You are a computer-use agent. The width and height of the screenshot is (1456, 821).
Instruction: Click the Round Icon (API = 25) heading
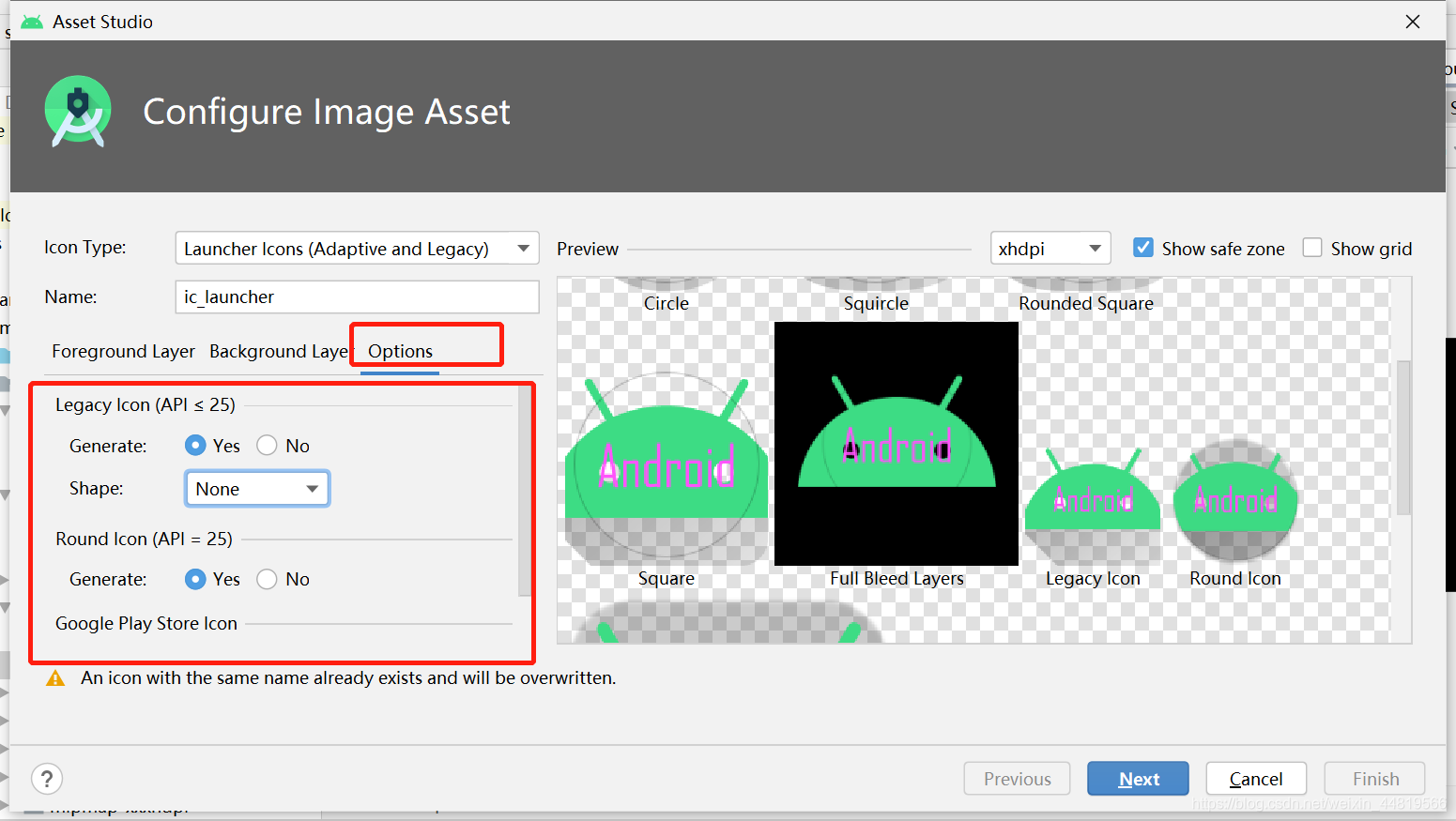click(x=144, y=539)
